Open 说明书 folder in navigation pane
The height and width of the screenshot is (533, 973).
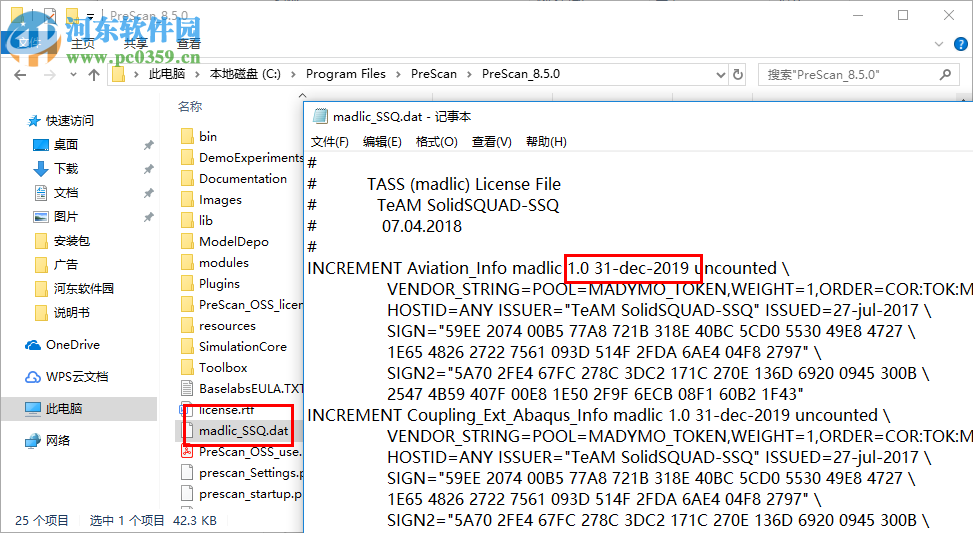72,313
